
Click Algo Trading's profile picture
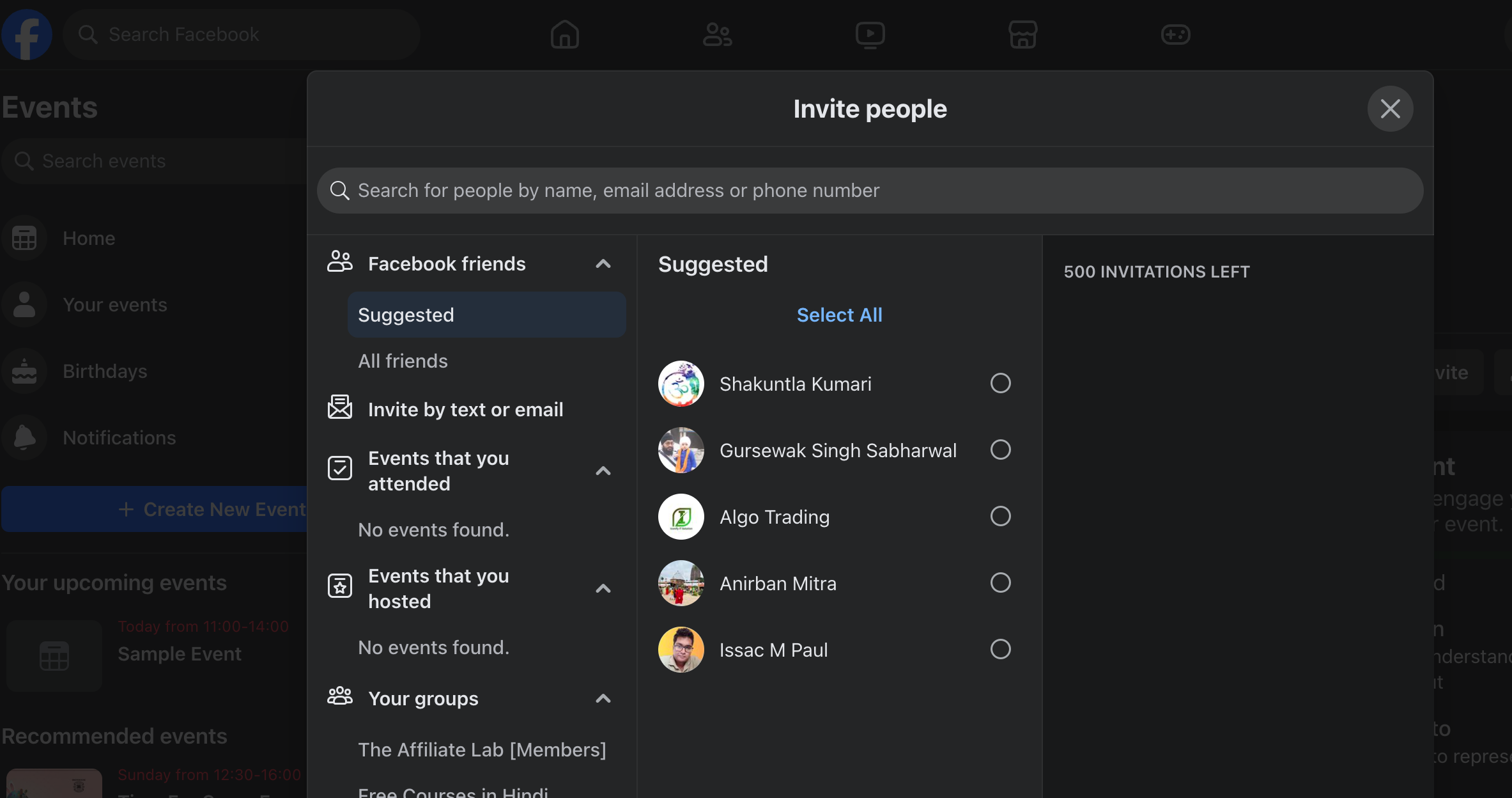[681, 517]
